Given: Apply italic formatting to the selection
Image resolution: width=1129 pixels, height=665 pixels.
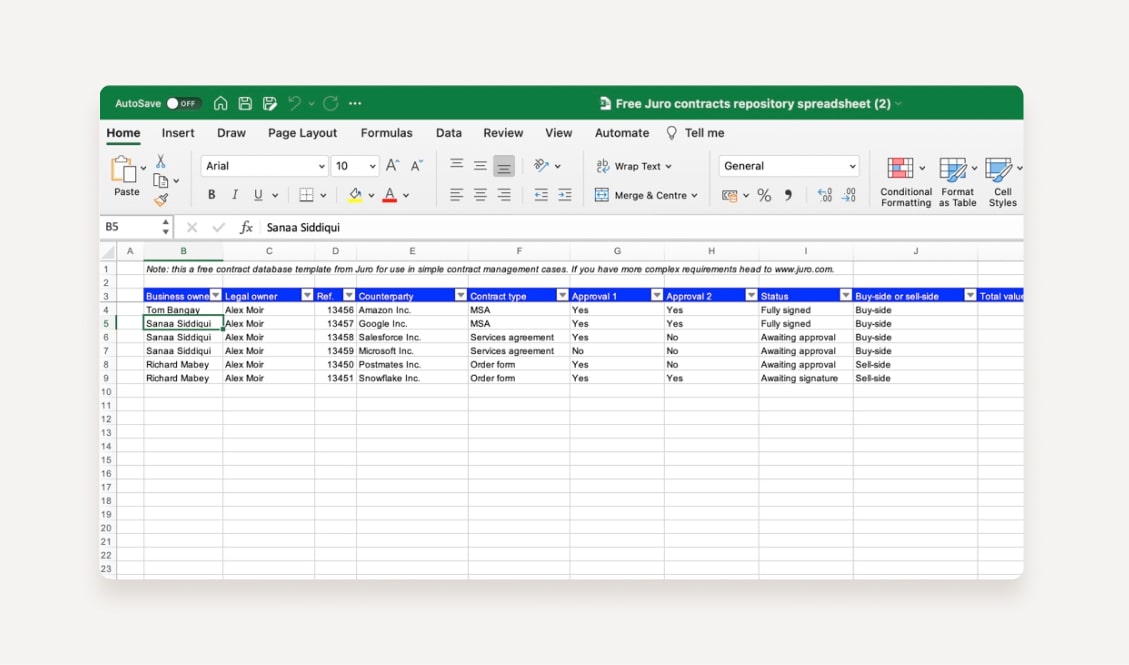Looking at the screenshot, I should point(234,194).
